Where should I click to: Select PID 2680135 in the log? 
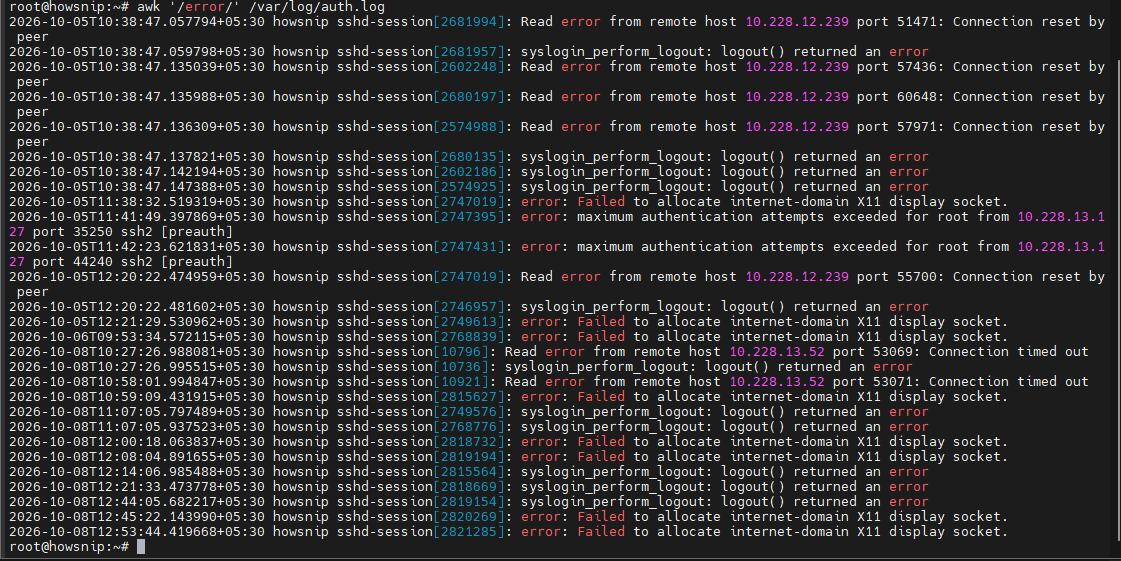coord(469,157)
